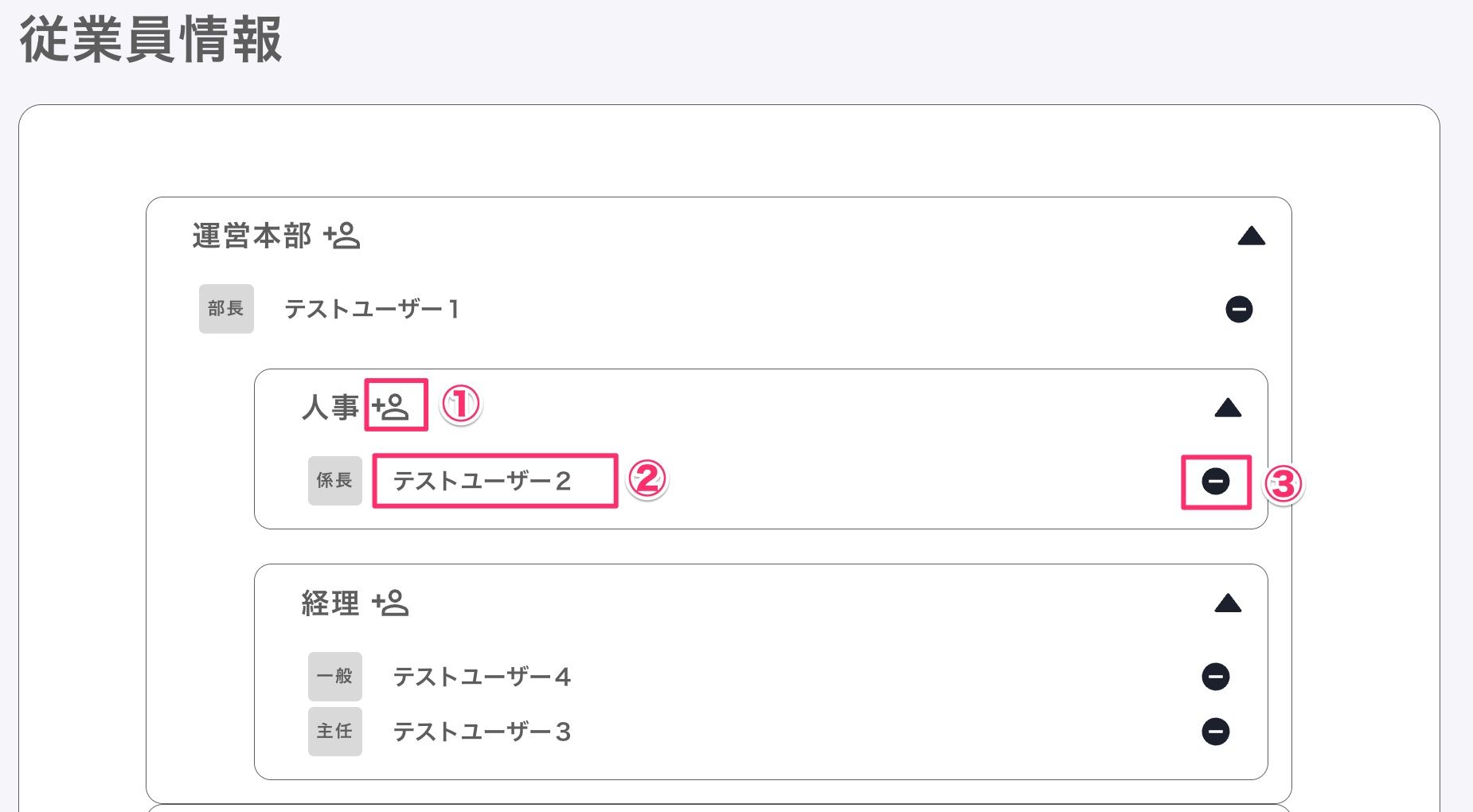Open テストユーザー3 details
The width and height of the screenshot is (1473, 812).
tap(482, 732)
